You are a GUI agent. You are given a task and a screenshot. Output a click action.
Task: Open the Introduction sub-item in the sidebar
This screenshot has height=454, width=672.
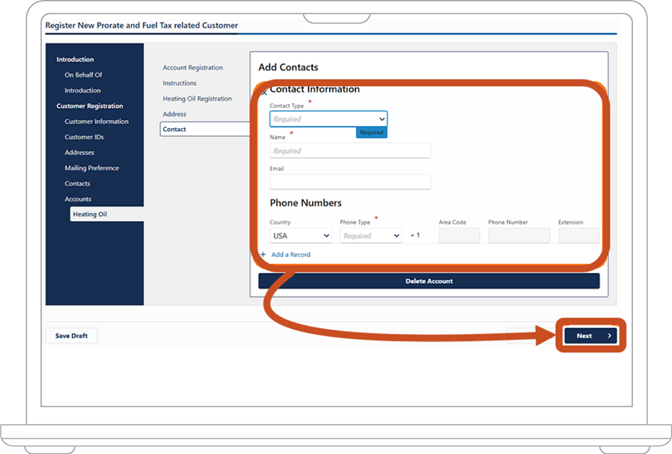pyautogui.click(x=83, y=90)
